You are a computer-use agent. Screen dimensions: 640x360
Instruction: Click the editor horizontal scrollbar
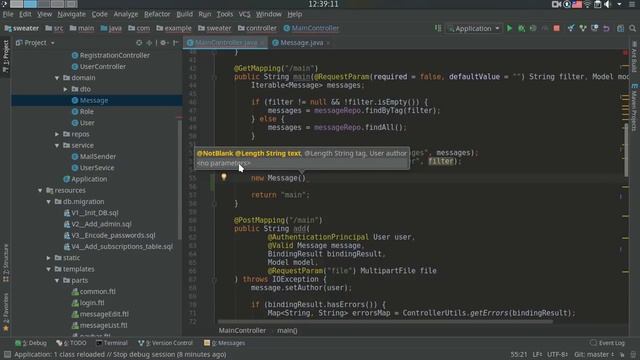pyautogui.click(x=386, y=322)
